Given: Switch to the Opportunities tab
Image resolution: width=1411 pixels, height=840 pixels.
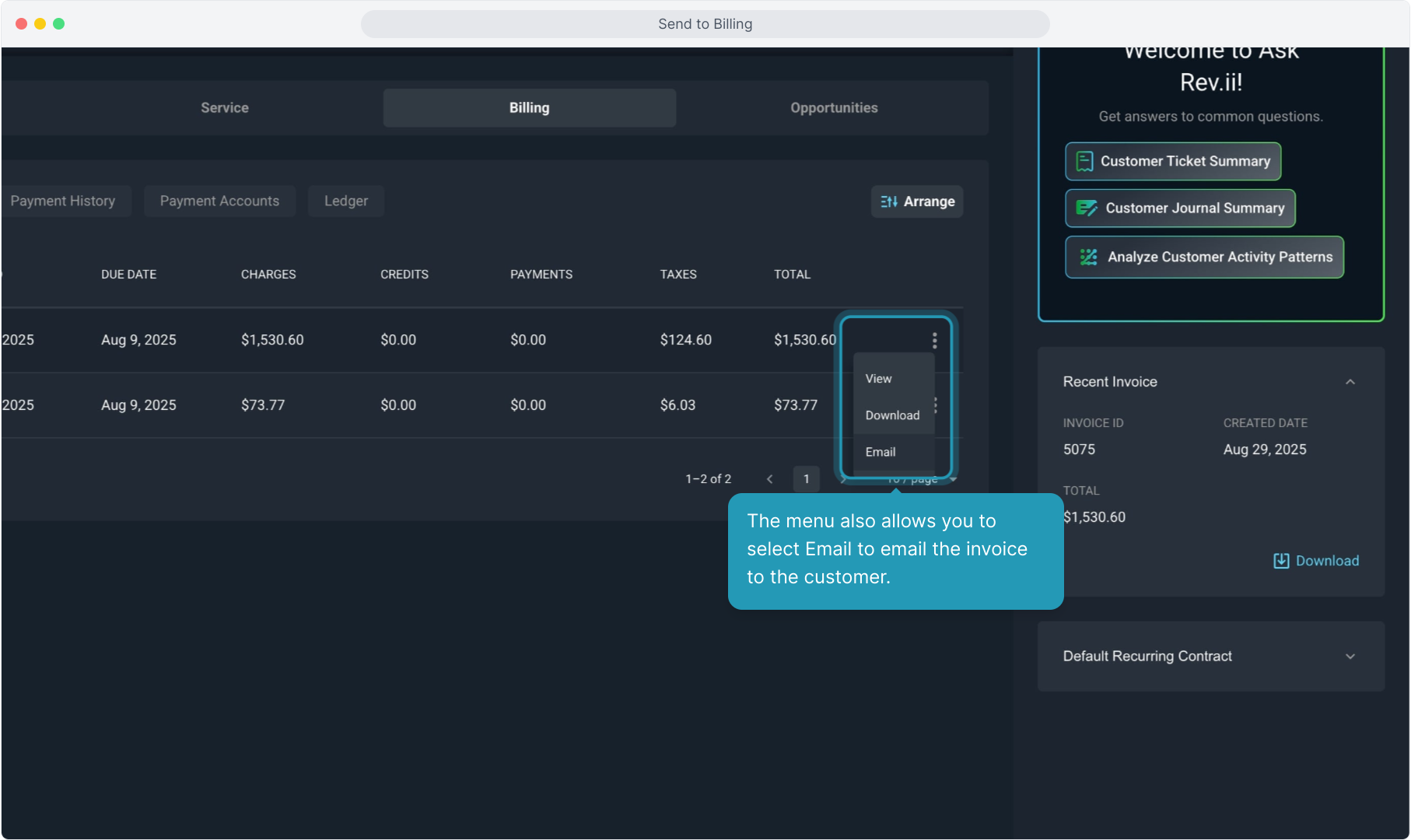Looking at the screenshot, I should click(834, 108).
